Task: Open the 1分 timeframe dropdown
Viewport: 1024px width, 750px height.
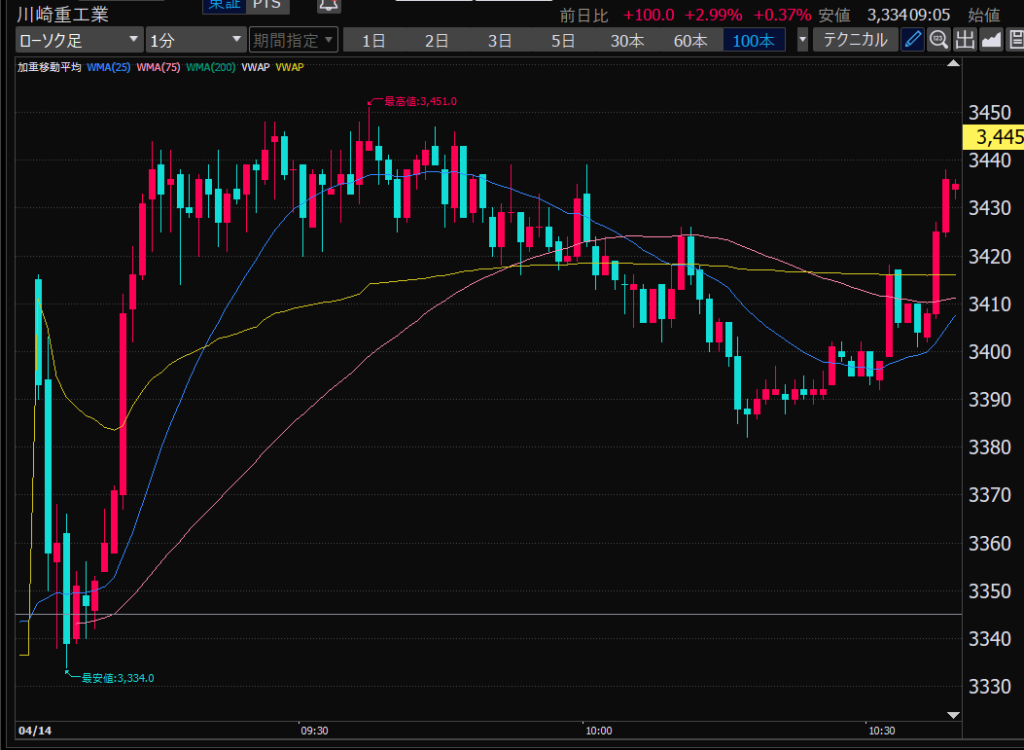Action: (195, 40)
